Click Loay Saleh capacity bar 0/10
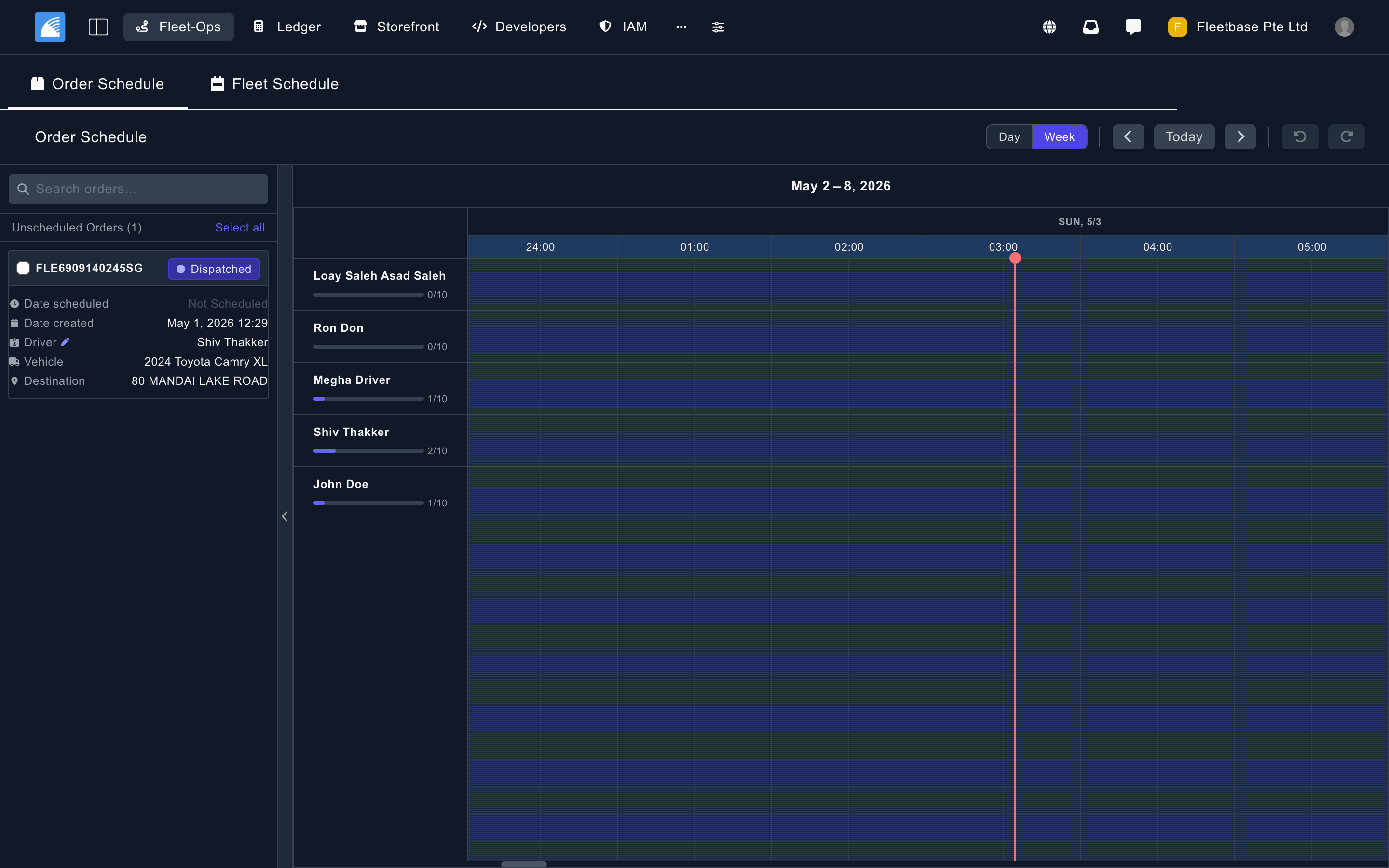This screenshot has width=1389, height=868. pyautogui.click(x=368, y=295)
